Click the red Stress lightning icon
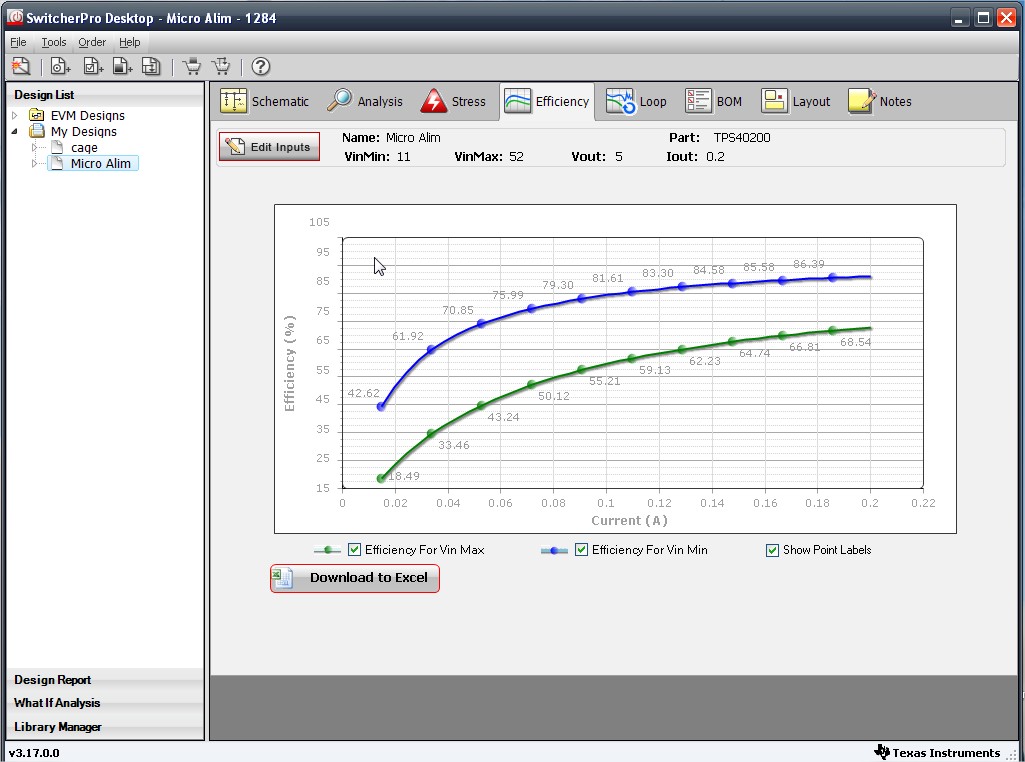Image resolution: width=1025 pixels, height=762 pixels. [x=433, y=101]
